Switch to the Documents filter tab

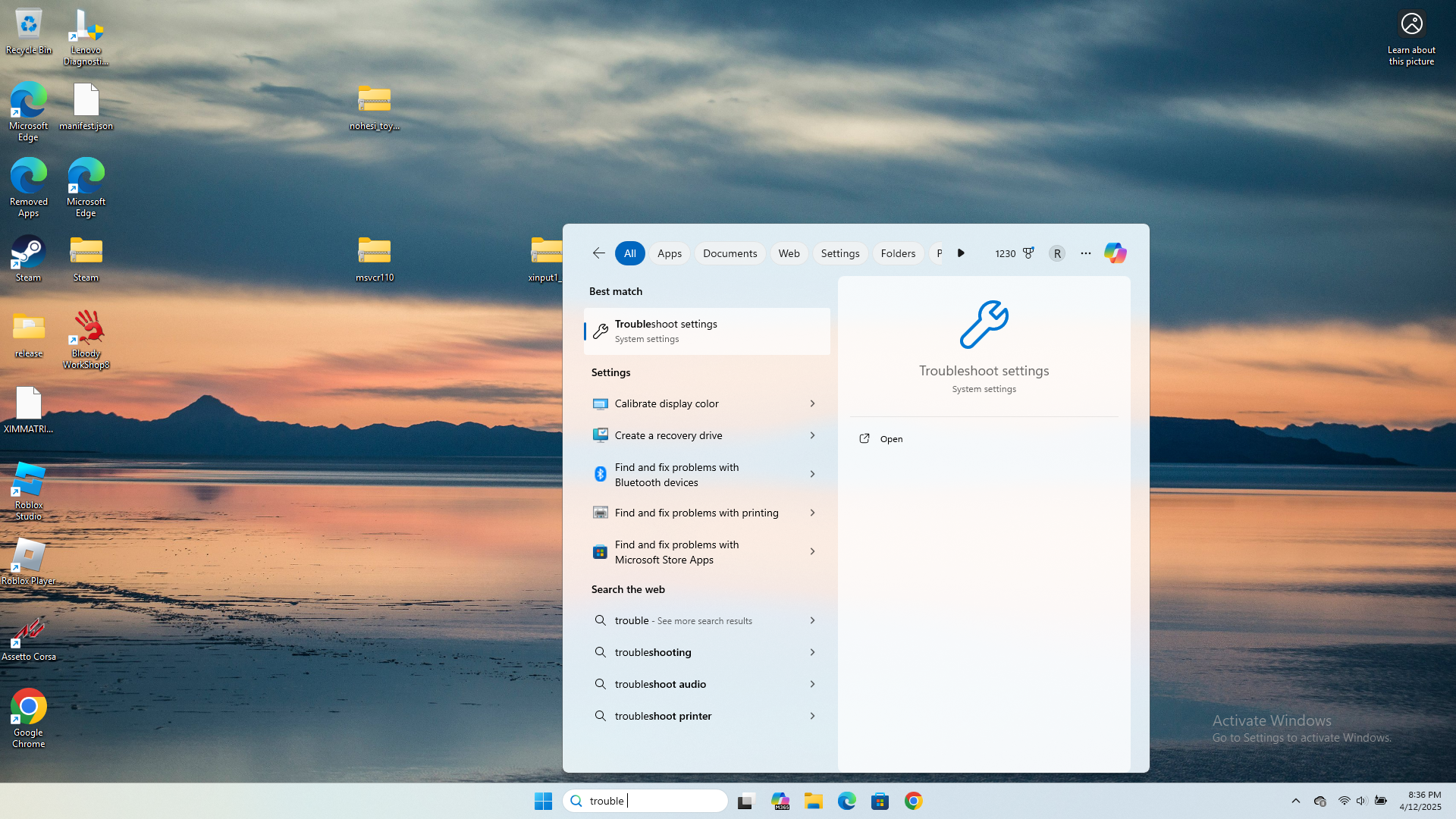730,253
